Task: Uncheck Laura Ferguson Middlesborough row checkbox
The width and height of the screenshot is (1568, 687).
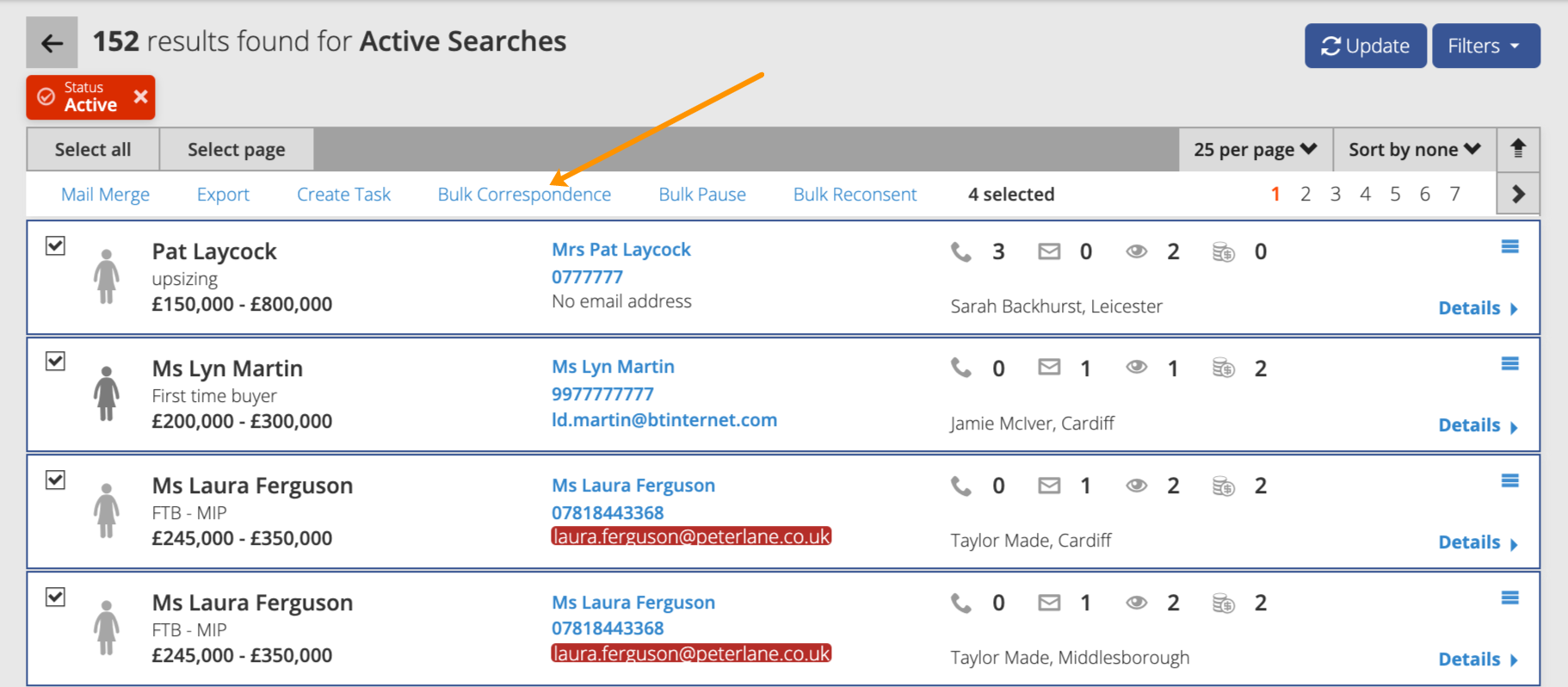Action: [x=55, y=597]
